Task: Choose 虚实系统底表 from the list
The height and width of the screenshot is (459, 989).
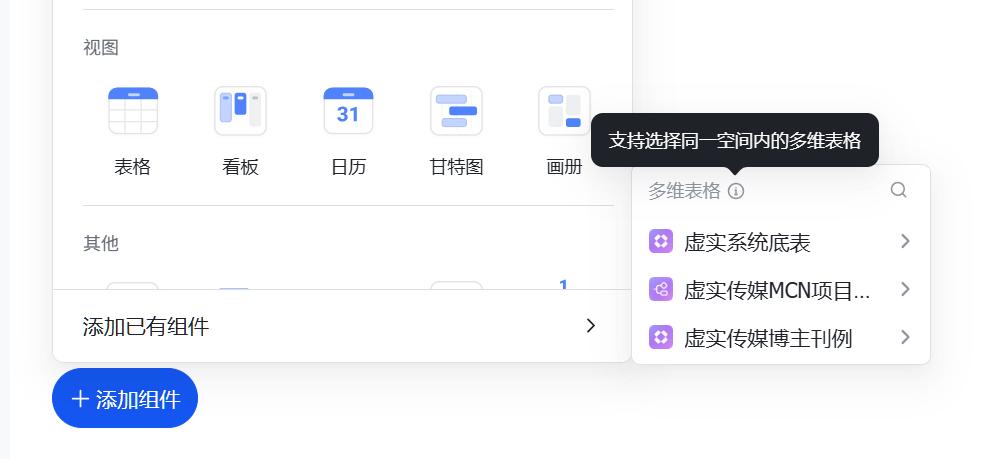Action: [781, 241]
